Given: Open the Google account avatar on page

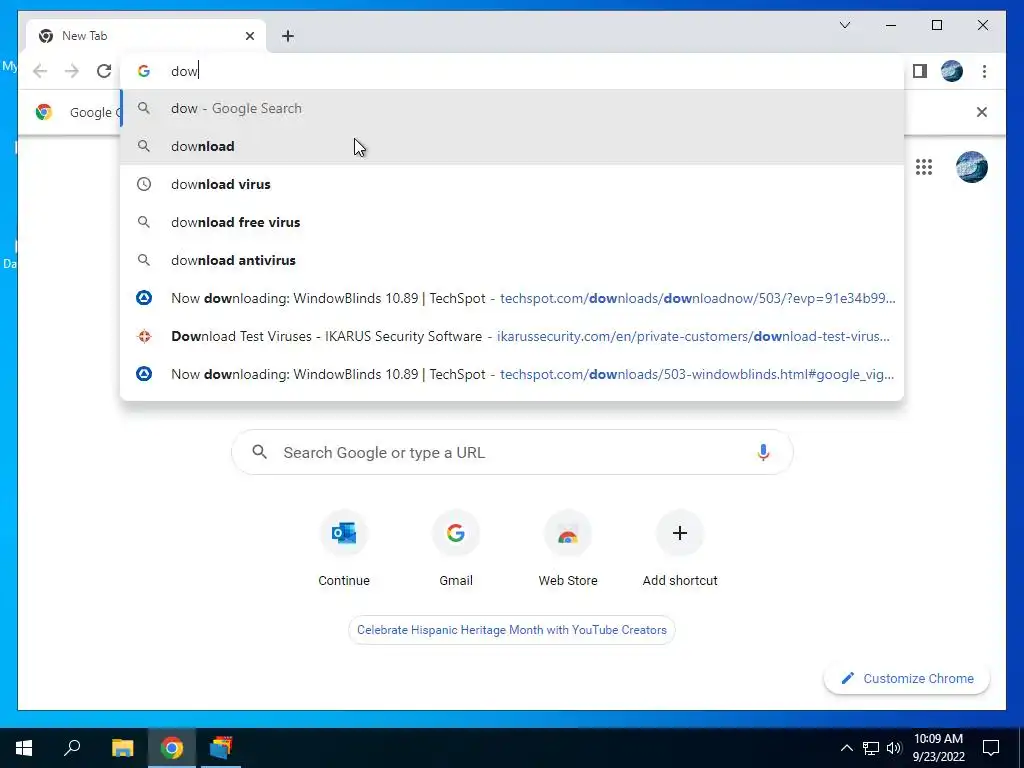Looking at the screenshot, I should tap(971, 167).
